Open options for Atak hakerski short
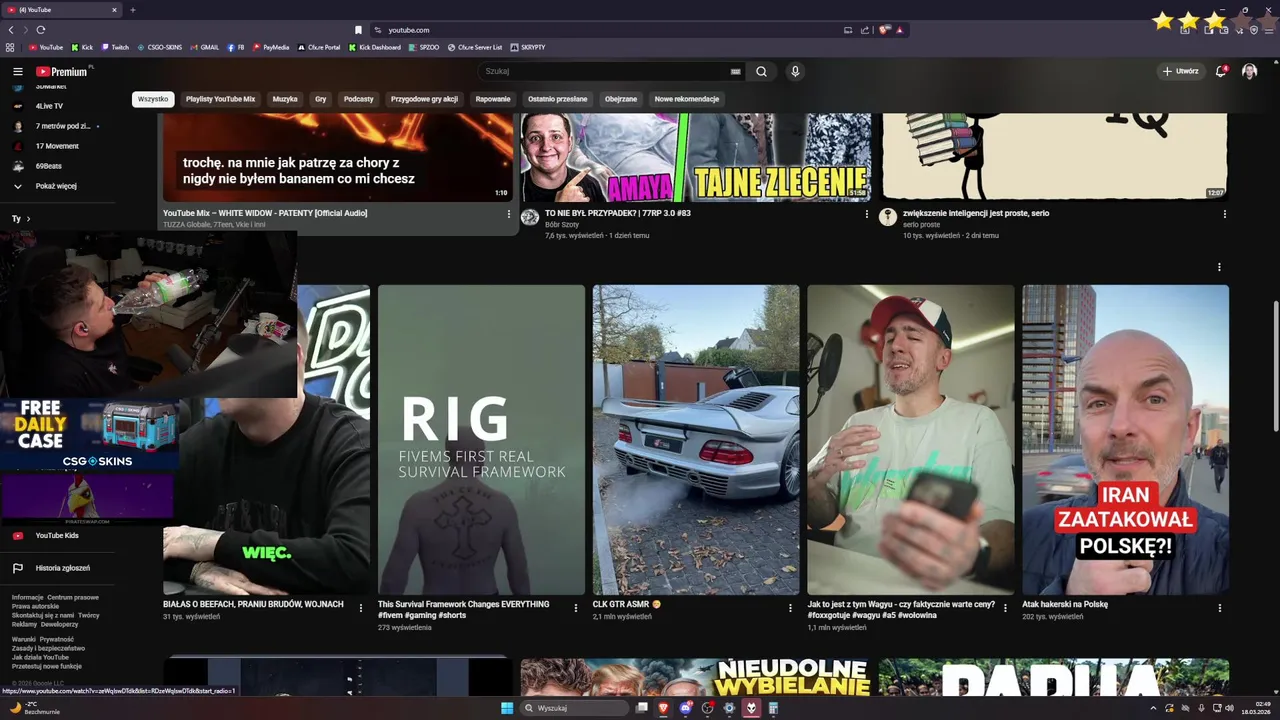 (x=1219, y=607)
